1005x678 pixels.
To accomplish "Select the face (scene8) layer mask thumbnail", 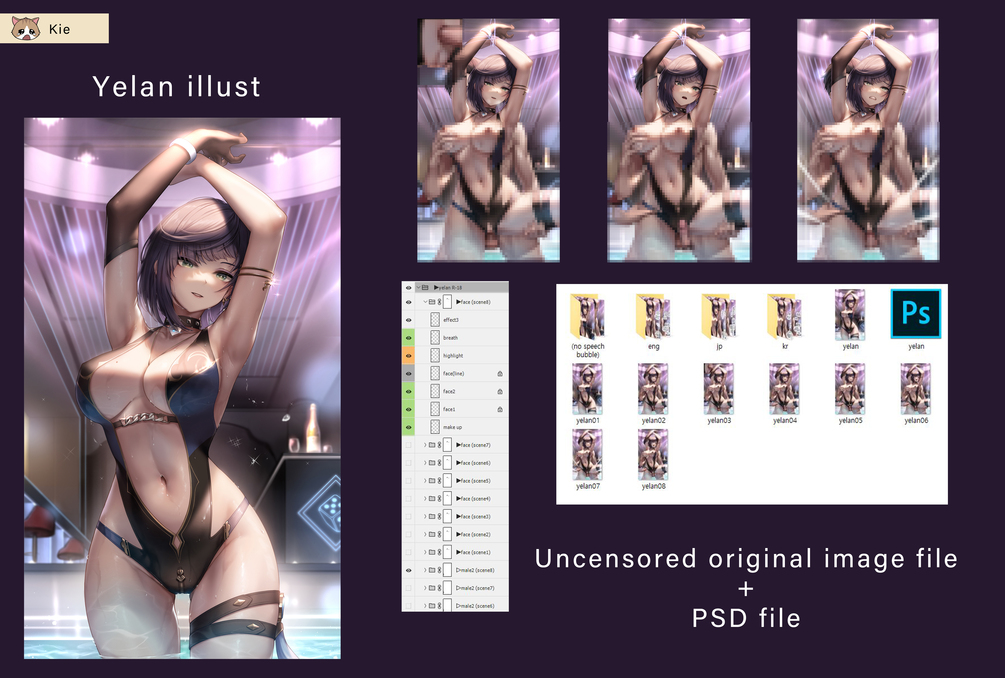I will click(448, 302).
